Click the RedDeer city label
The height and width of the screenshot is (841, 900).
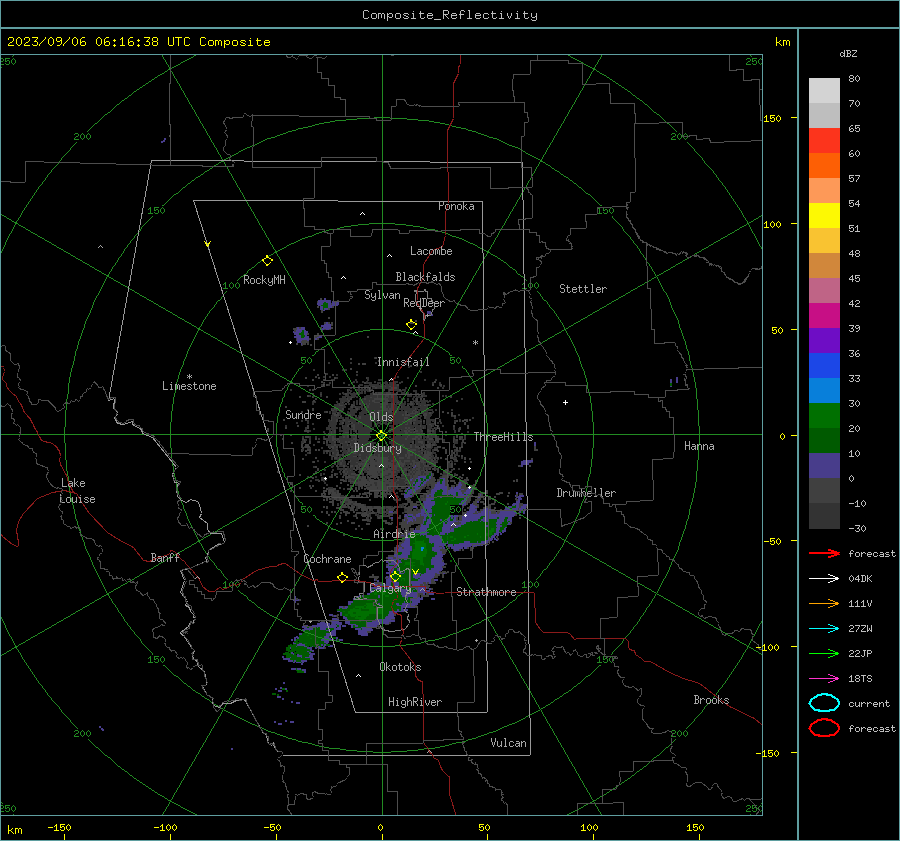pyautogui.click(x=424, y=303)
